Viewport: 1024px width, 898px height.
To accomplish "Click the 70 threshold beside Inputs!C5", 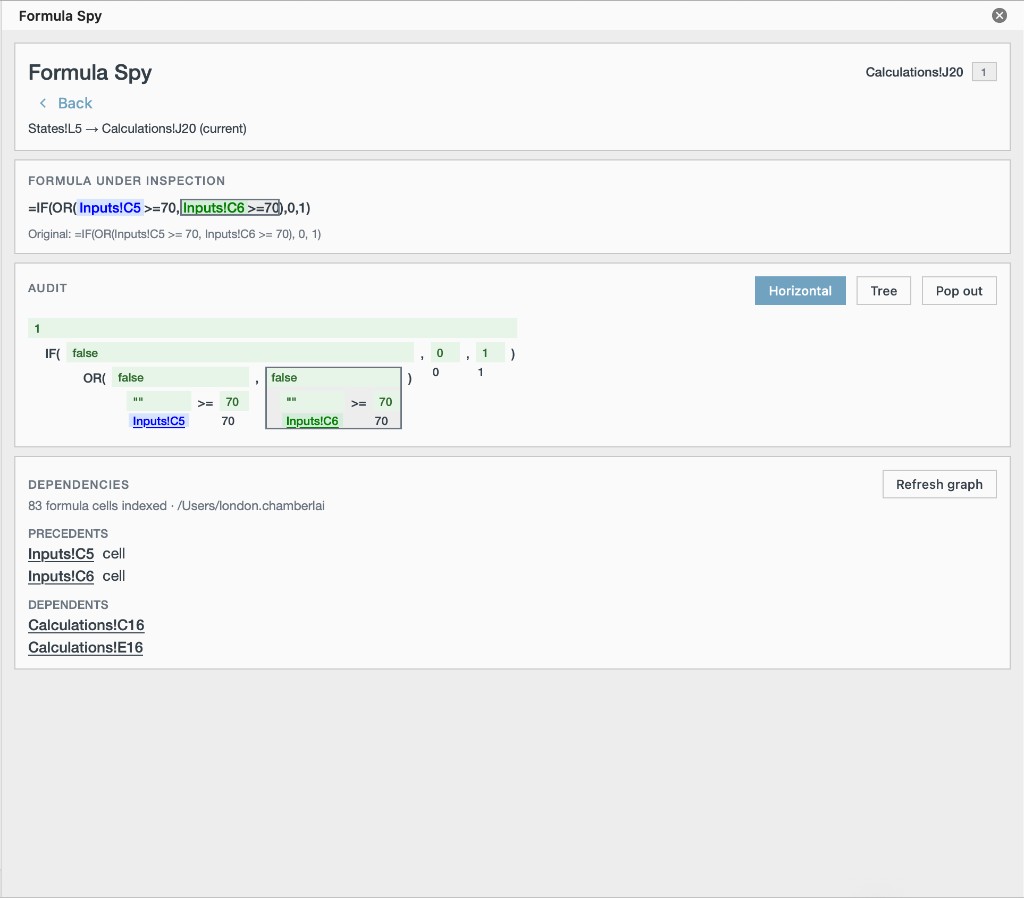I will click(232, 402).
